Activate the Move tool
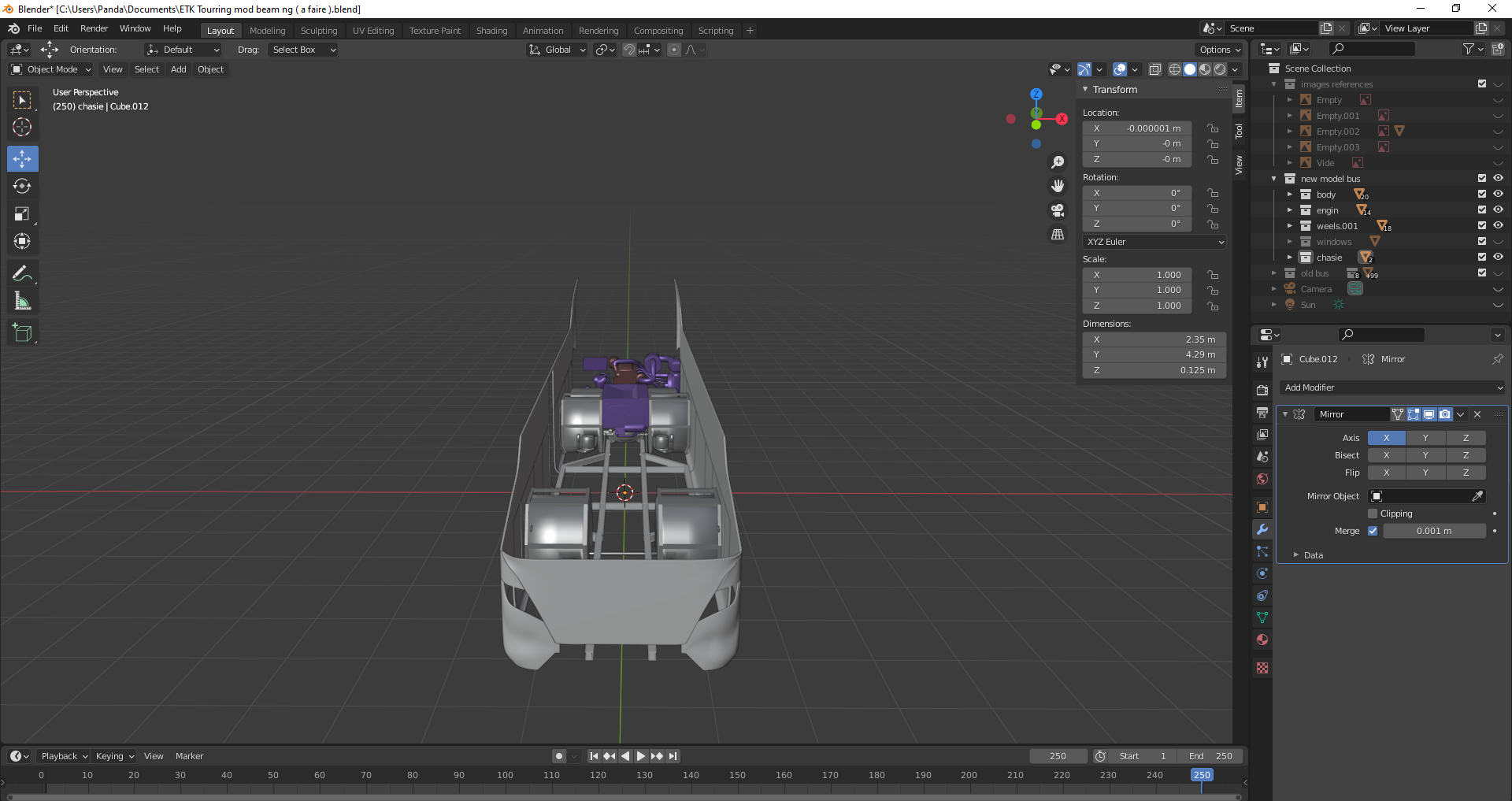The image size is (1512, 801). (22, 158)
